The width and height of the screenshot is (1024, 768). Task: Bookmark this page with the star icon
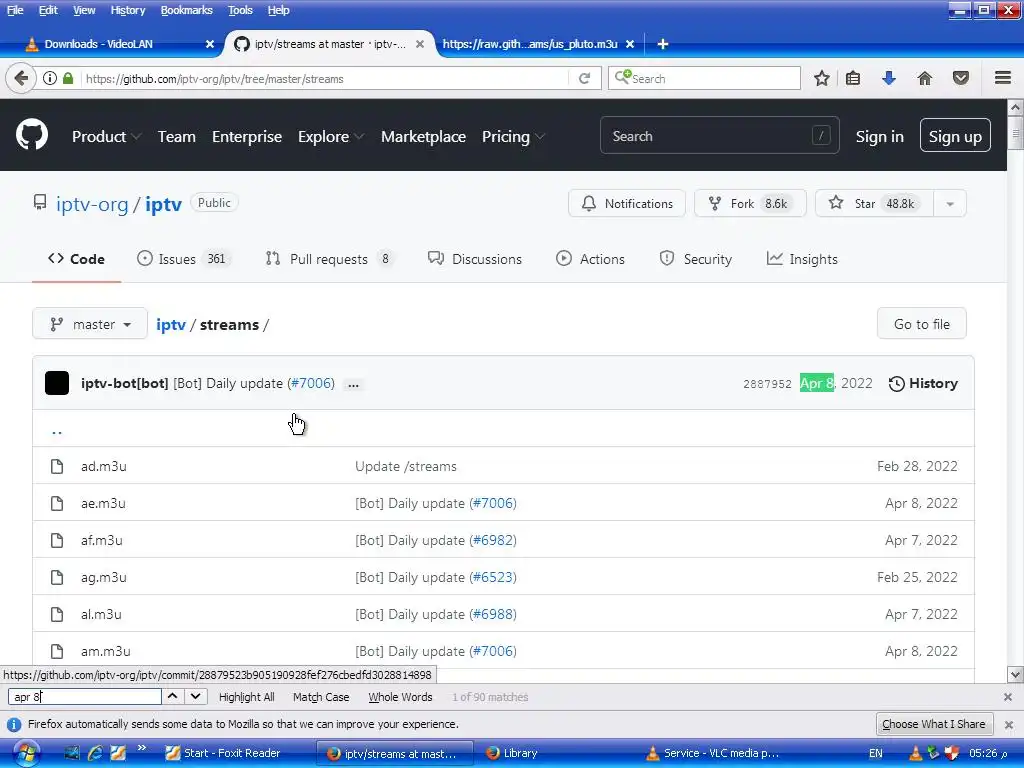(x=822, y=78)
